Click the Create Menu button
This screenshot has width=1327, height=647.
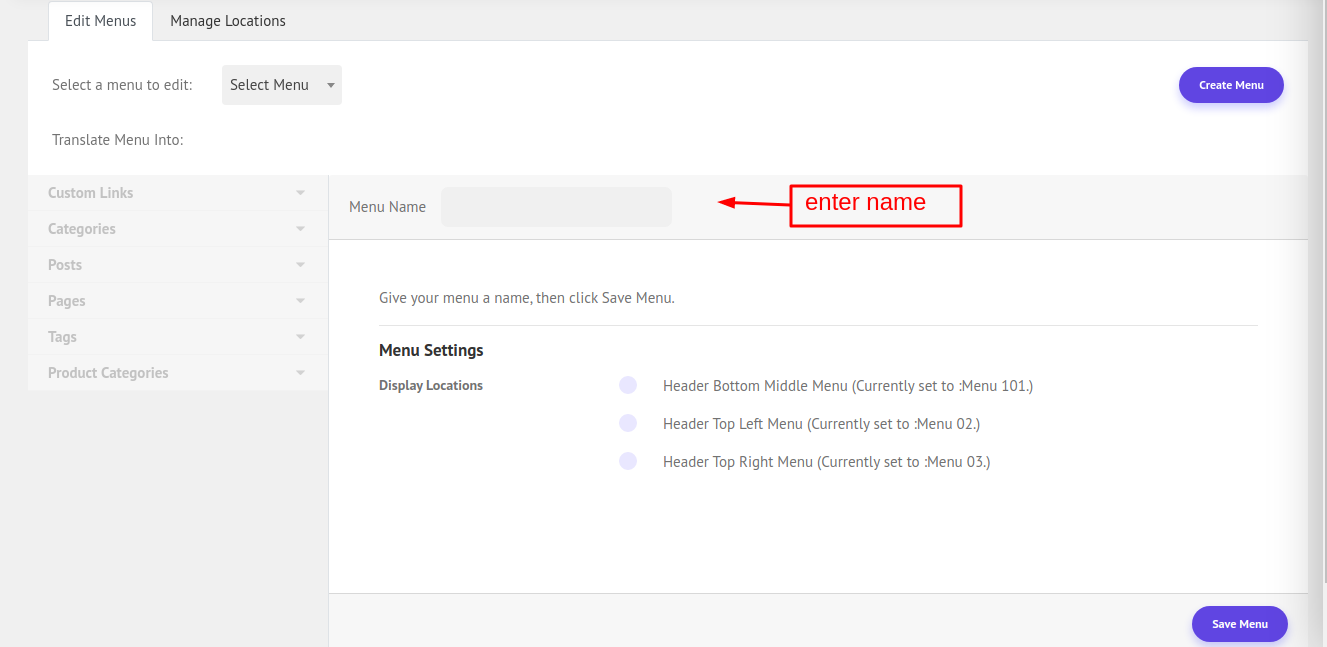1231,85
